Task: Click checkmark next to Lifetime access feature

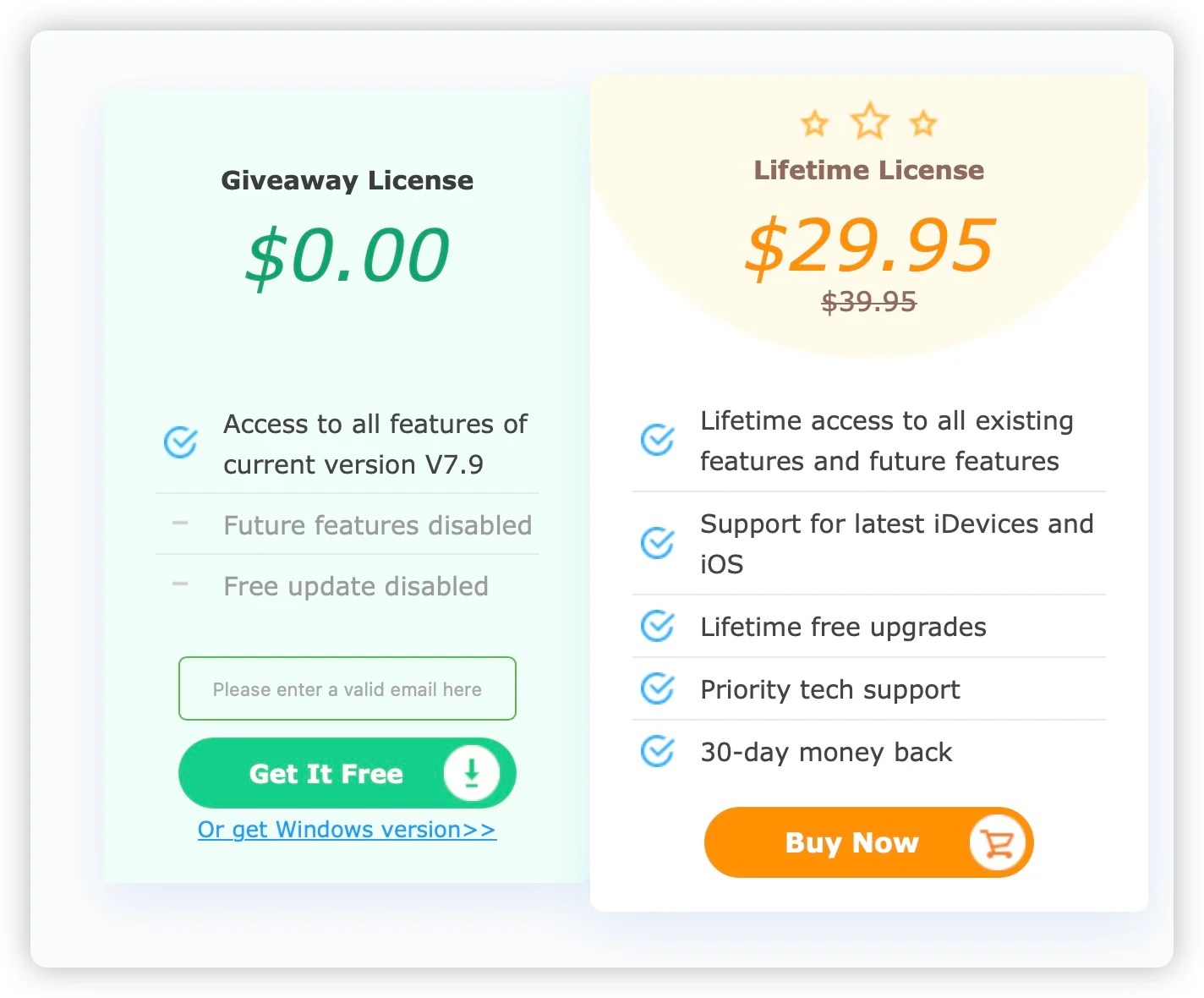Action: [x=657, y=439]
